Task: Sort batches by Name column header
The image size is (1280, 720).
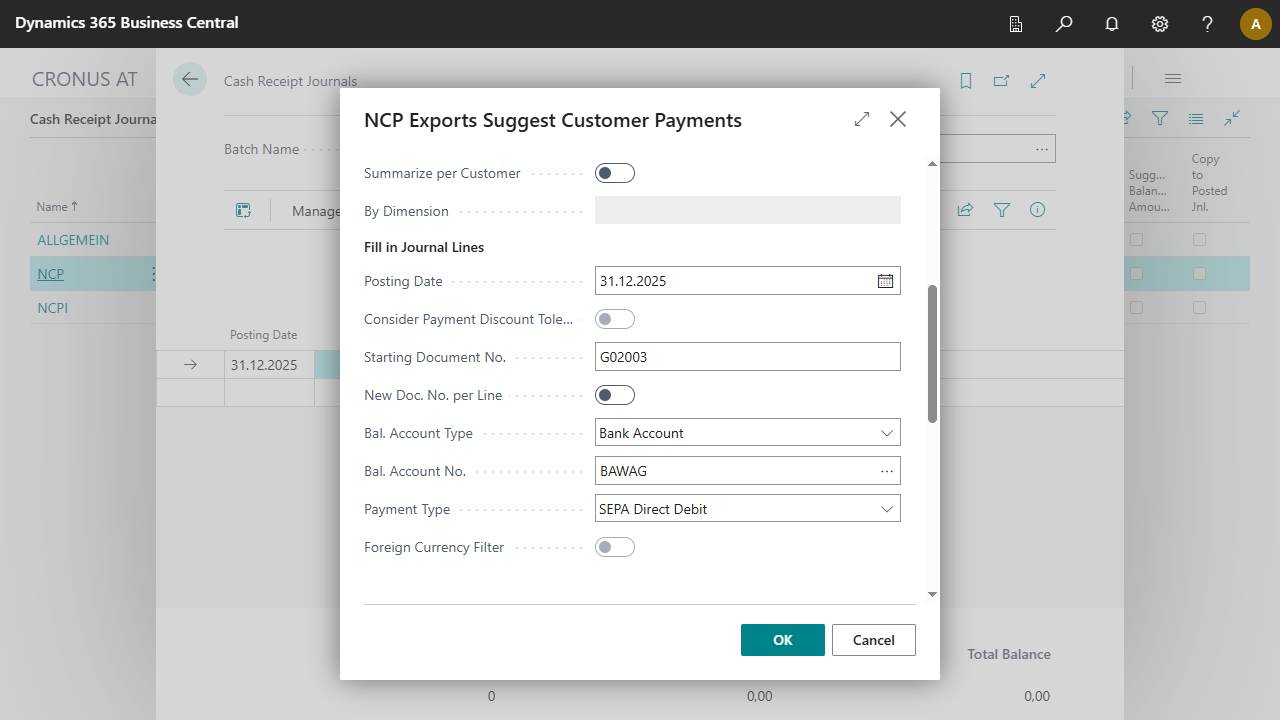Action: pyautogui.click(x=58, y=207)
